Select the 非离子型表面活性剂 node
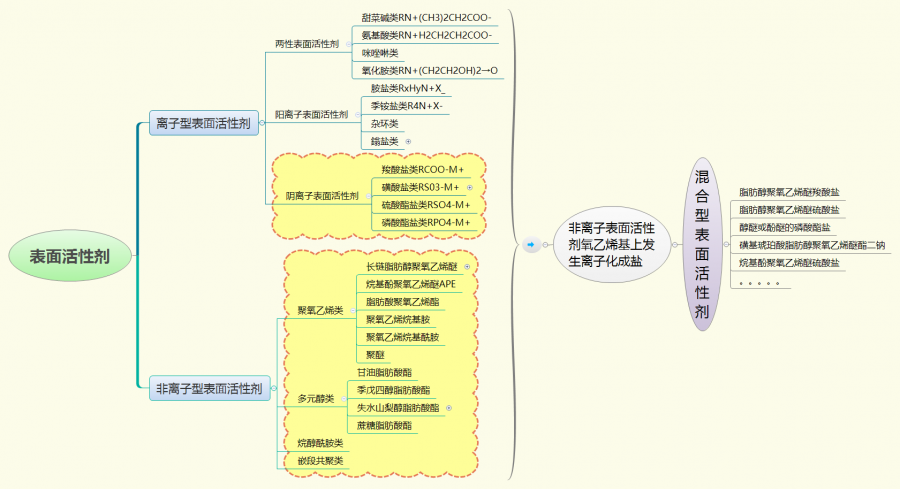 pyautogui.click(x=210, y=389)
